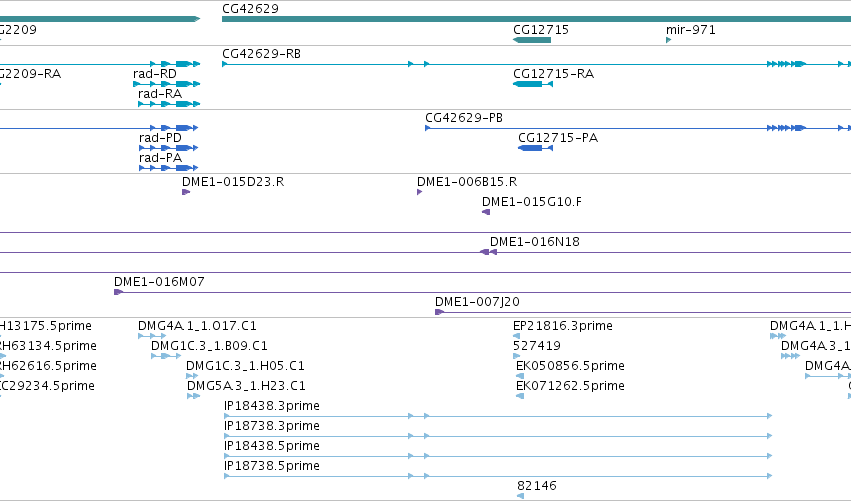The width and height of the screenshot is (851, 501).
Task: Select the mir-971 gene marker
Action: coord(669,40)
